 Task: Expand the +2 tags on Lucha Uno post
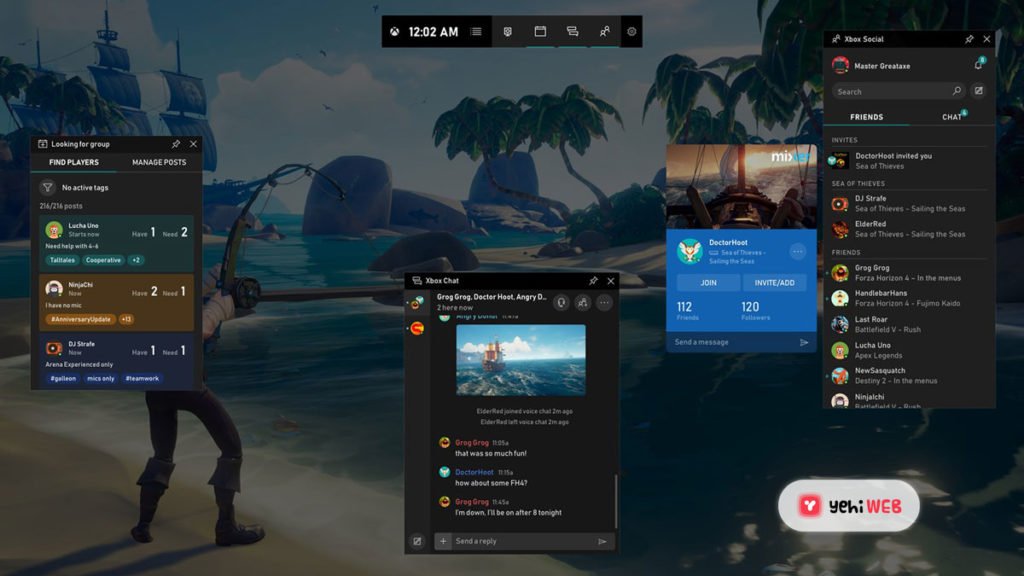coord(136,260)
